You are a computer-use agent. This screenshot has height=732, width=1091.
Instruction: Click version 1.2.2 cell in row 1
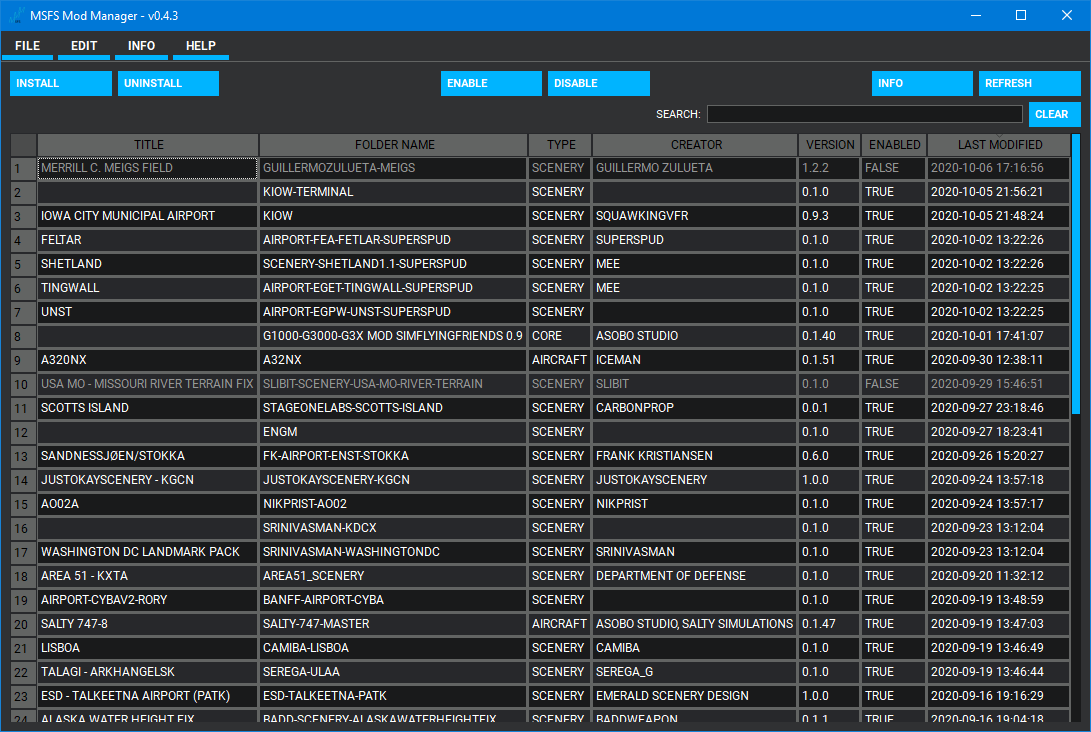click(829, 168)
